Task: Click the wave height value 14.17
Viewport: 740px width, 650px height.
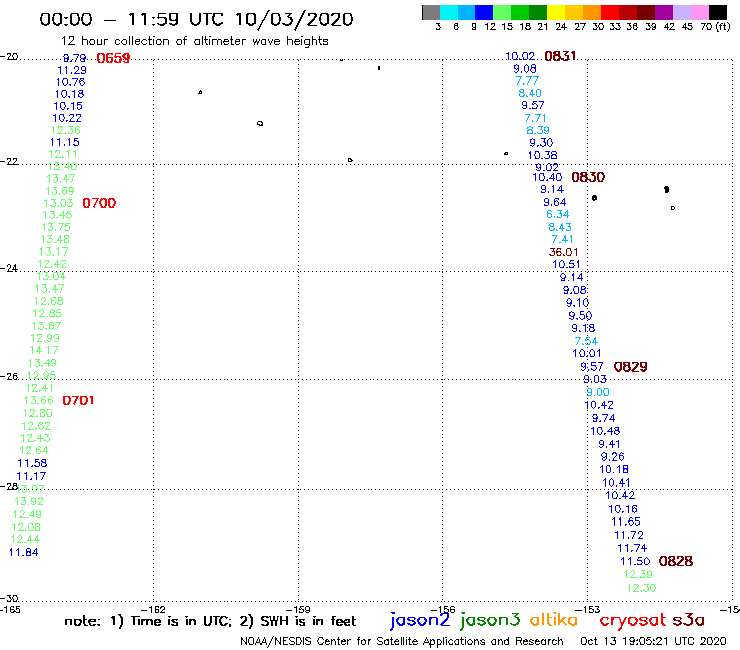Action: tap(44, 350)
